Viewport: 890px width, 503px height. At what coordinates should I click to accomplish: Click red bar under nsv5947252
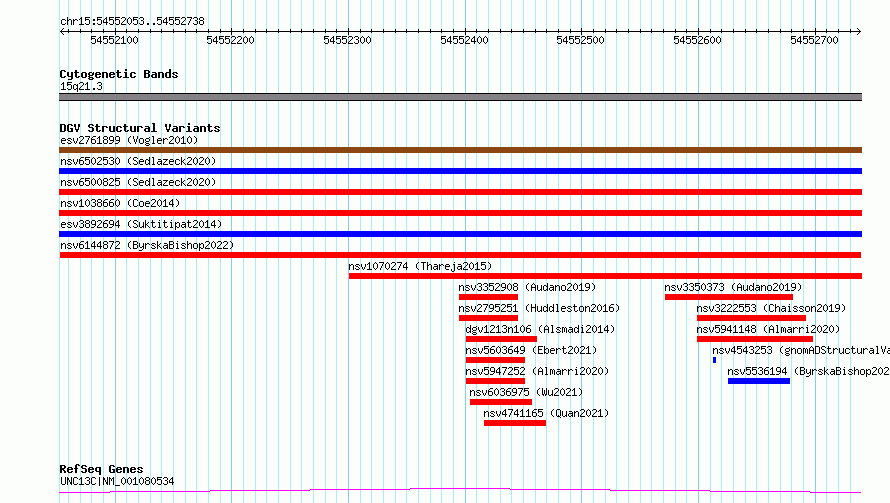[495, 381]
